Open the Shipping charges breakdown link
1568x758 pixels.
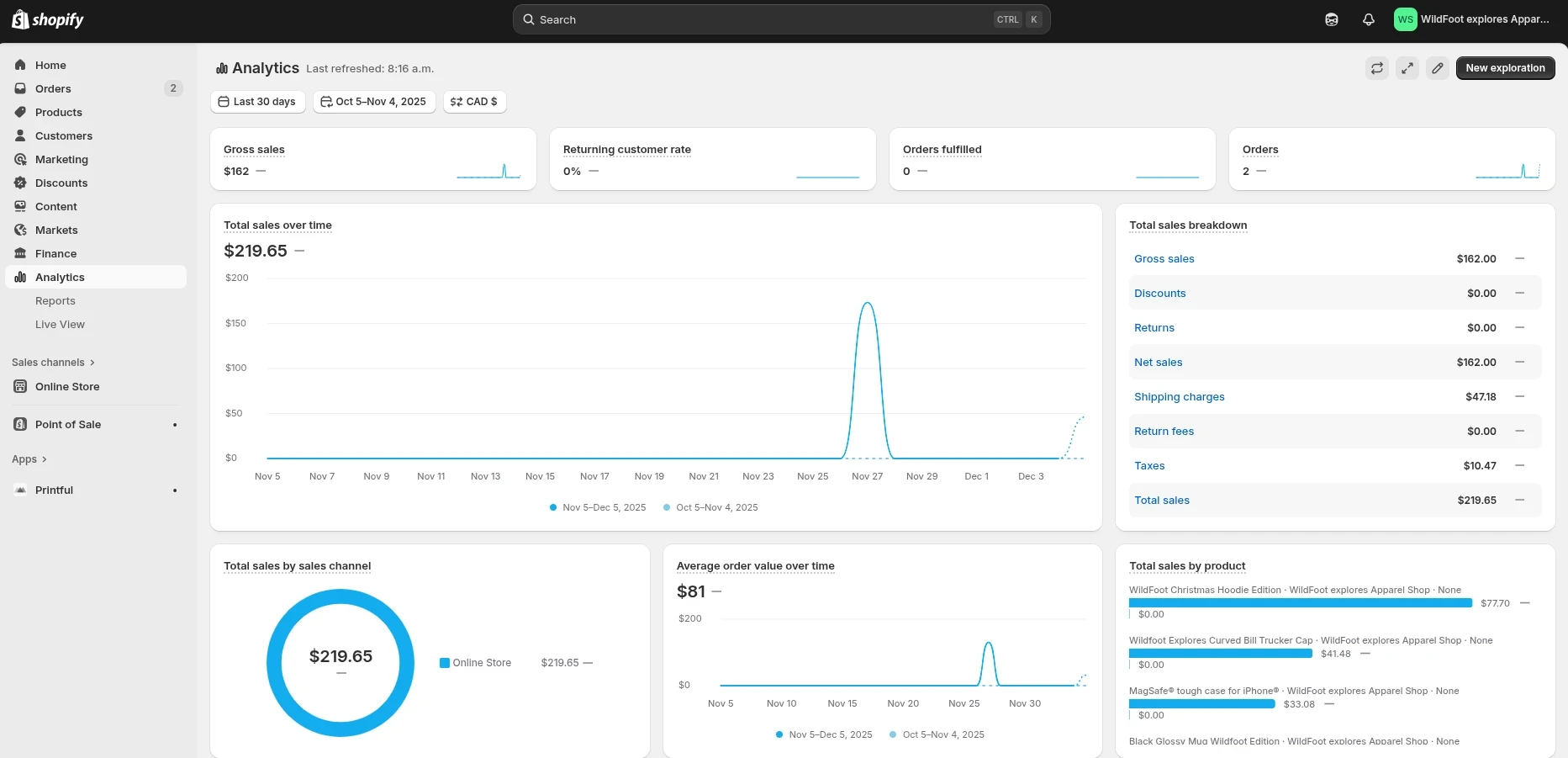pos(1179,397)
